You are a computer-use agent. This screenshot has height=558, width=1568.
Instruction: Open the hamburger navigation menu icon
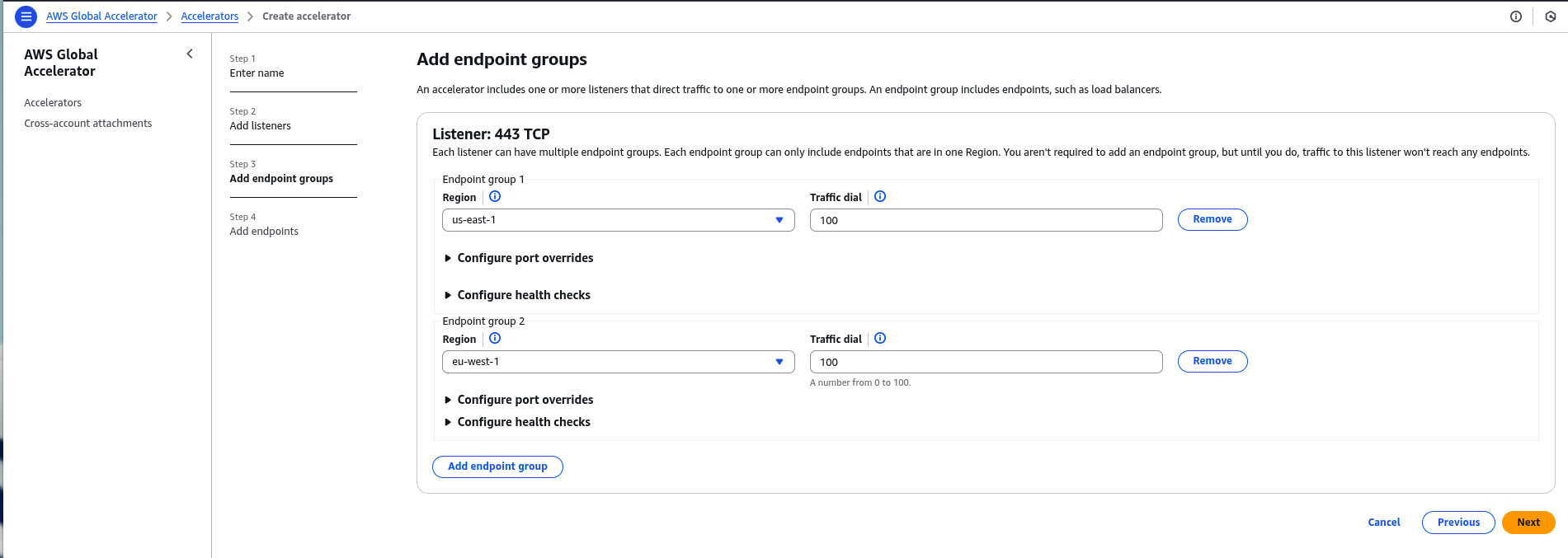coord(26,16)
